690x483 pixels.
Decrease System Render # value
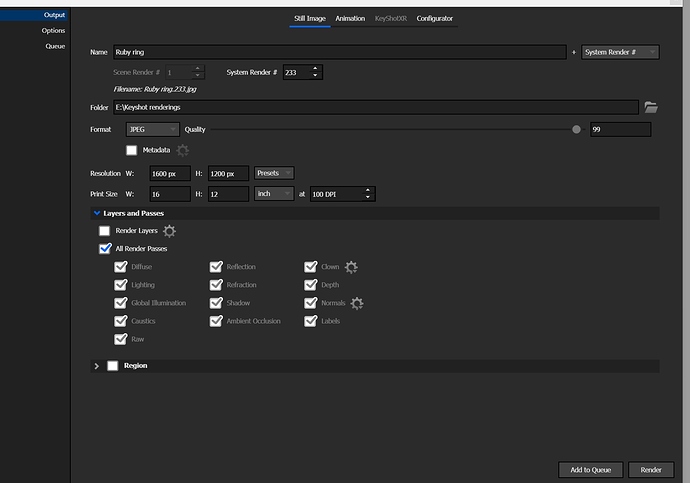click(x=315, y=75)
